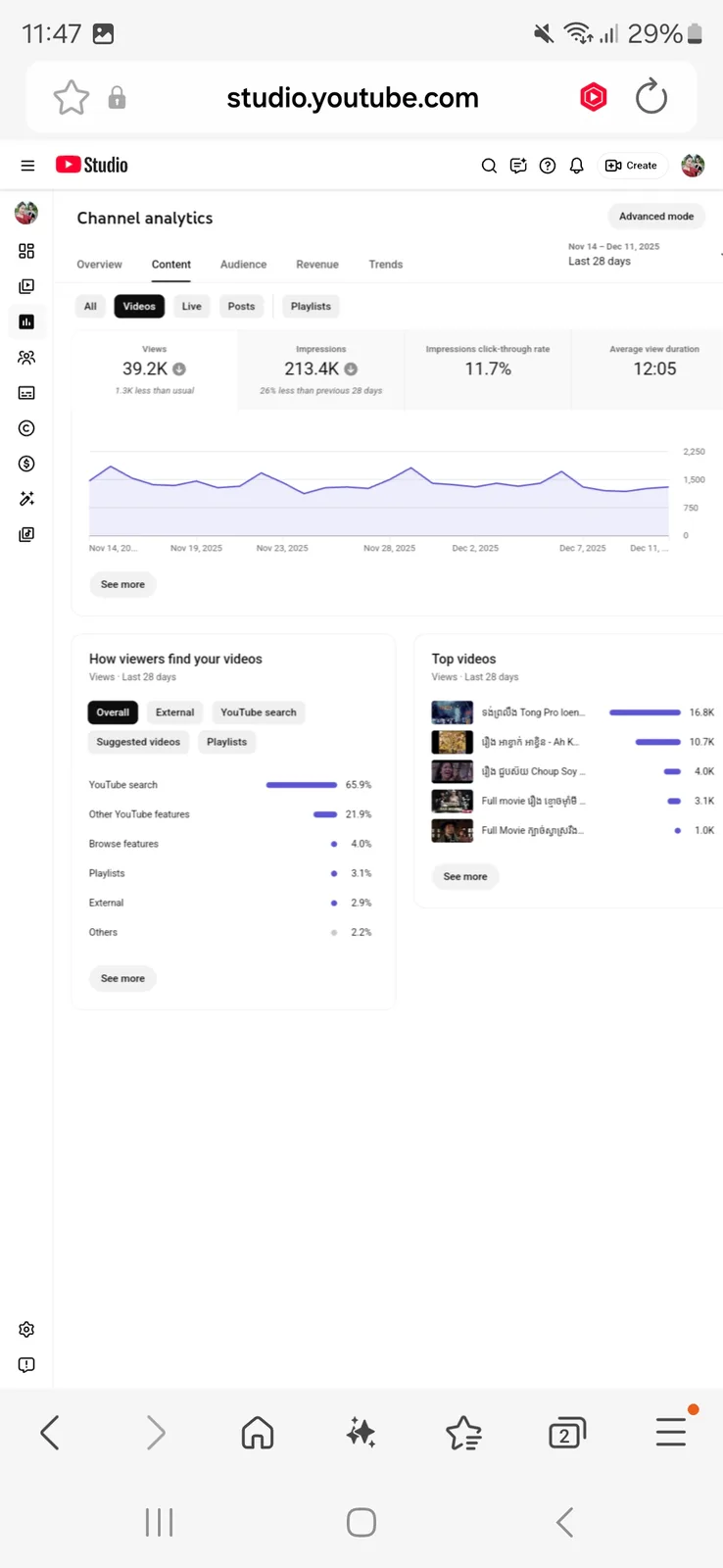Image resolution: width=723 pixels, height=1568 pixels.
Task: Switch to the Trends tab
Action: point(386,265)
